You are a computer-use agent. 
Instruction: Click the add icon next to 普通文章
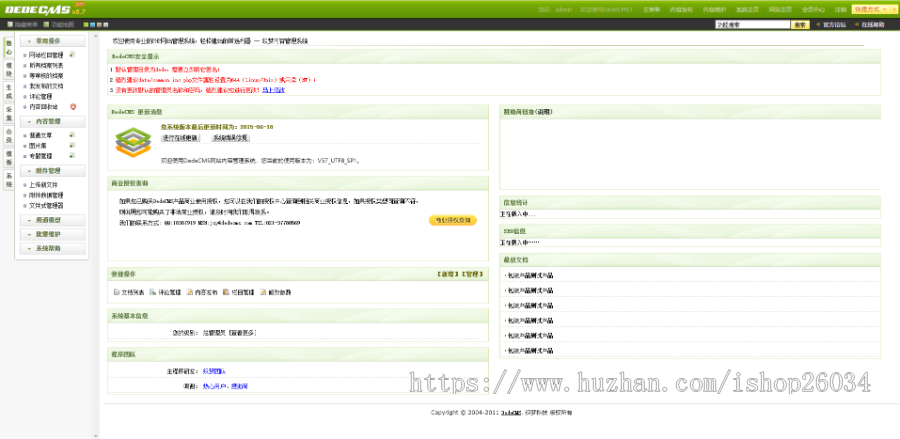72,135
